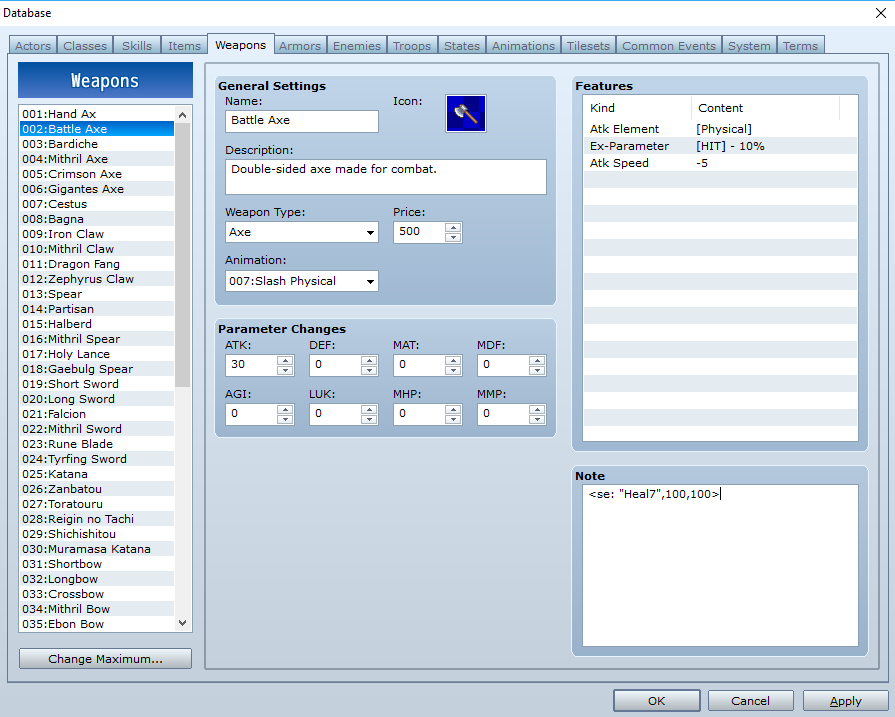Open the Weapon Type dropdown

click(301, 232)
